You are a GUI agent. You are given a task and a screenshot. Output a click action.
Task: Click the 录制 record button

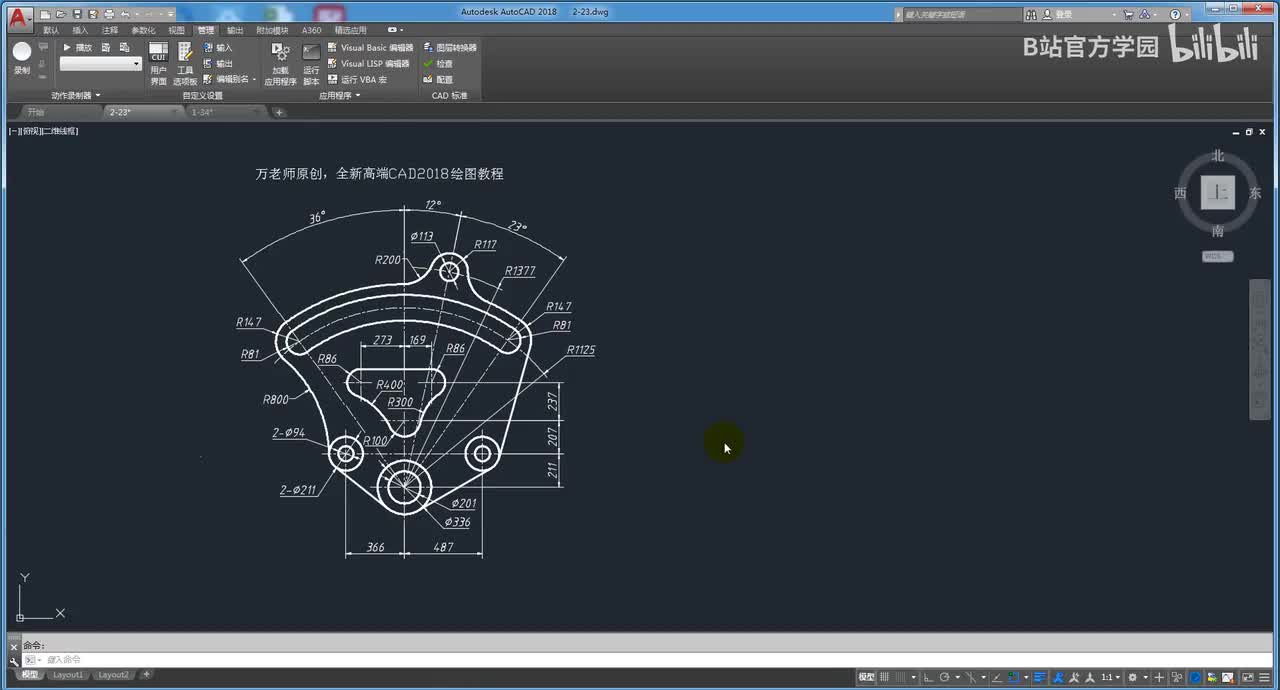(22, 59)
